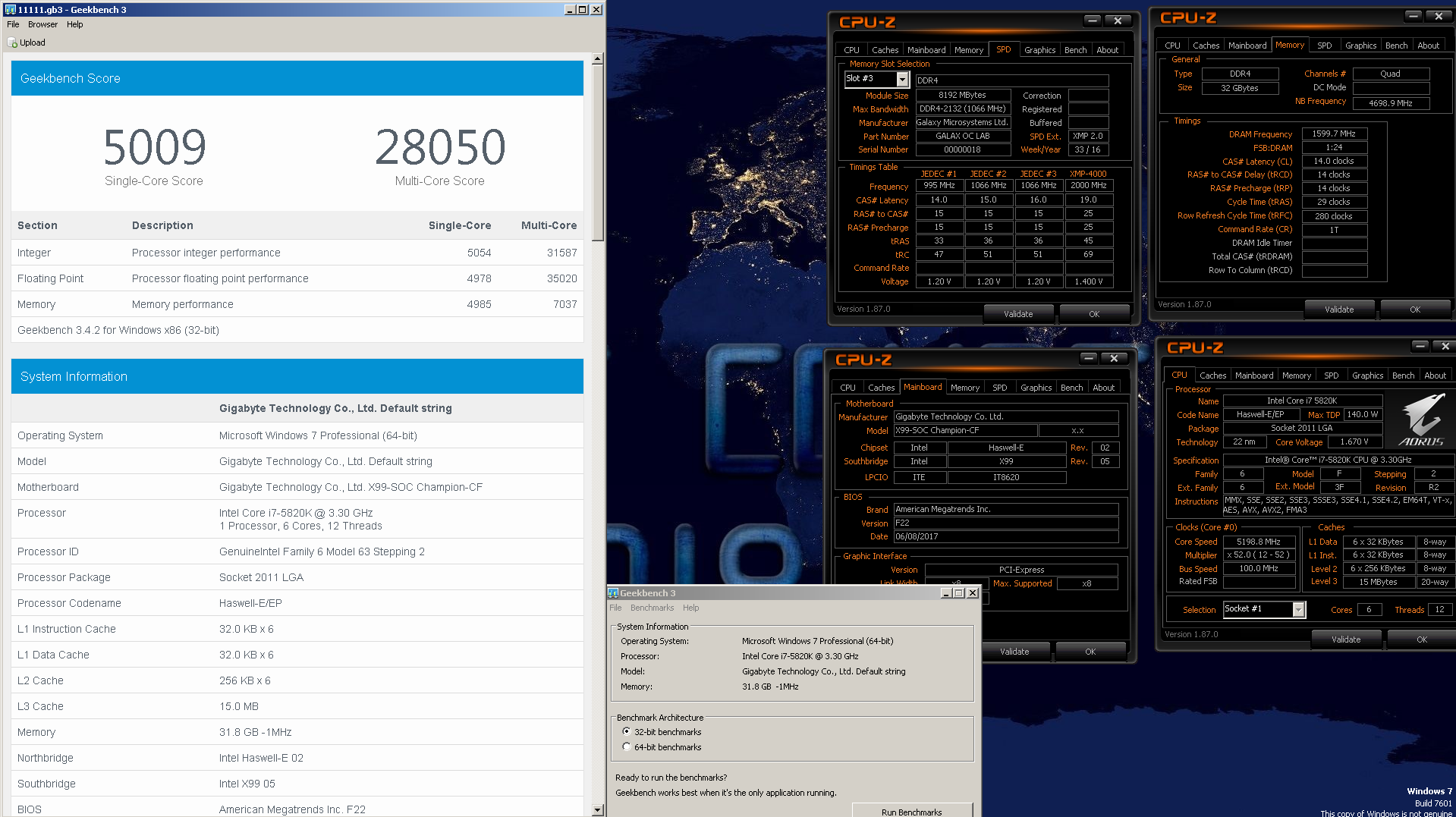This screenshot has height=817, width=1456.
Task: Click OK in CPU-Z SPD window
Action: [1093, 314]
